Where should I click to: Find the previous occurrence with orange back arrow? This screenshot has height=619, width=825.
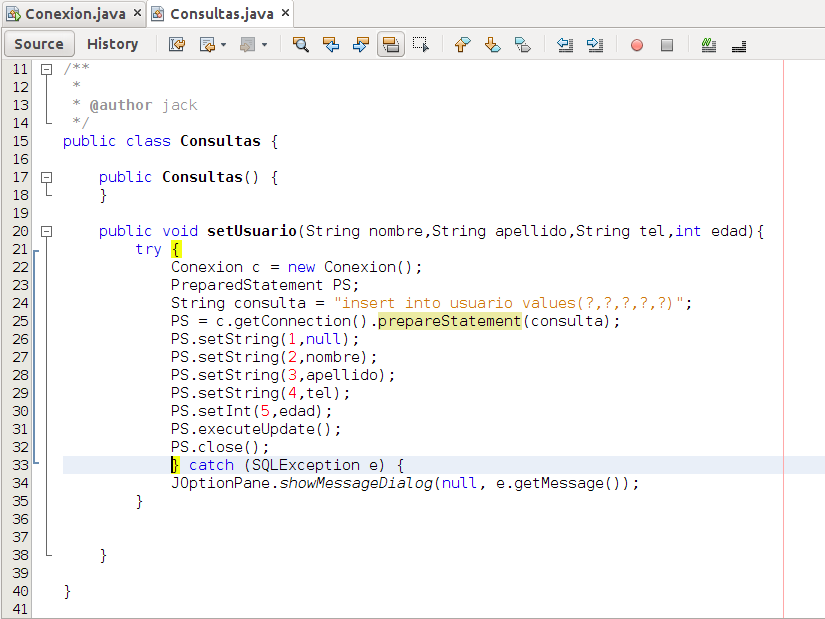pos(332,44)
